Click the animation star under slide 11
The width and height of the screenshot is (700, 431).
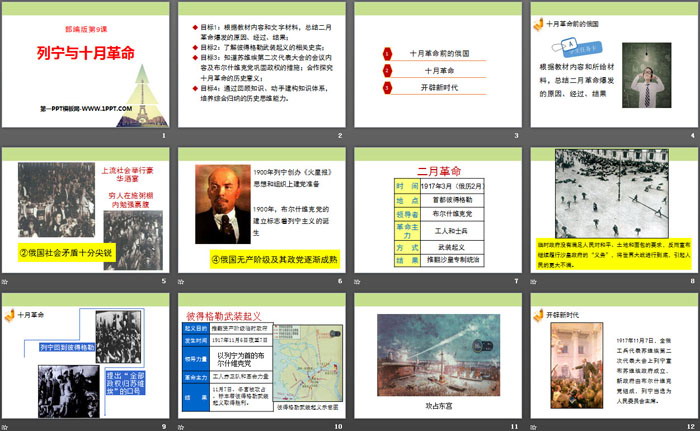click(x=358, y=426)
